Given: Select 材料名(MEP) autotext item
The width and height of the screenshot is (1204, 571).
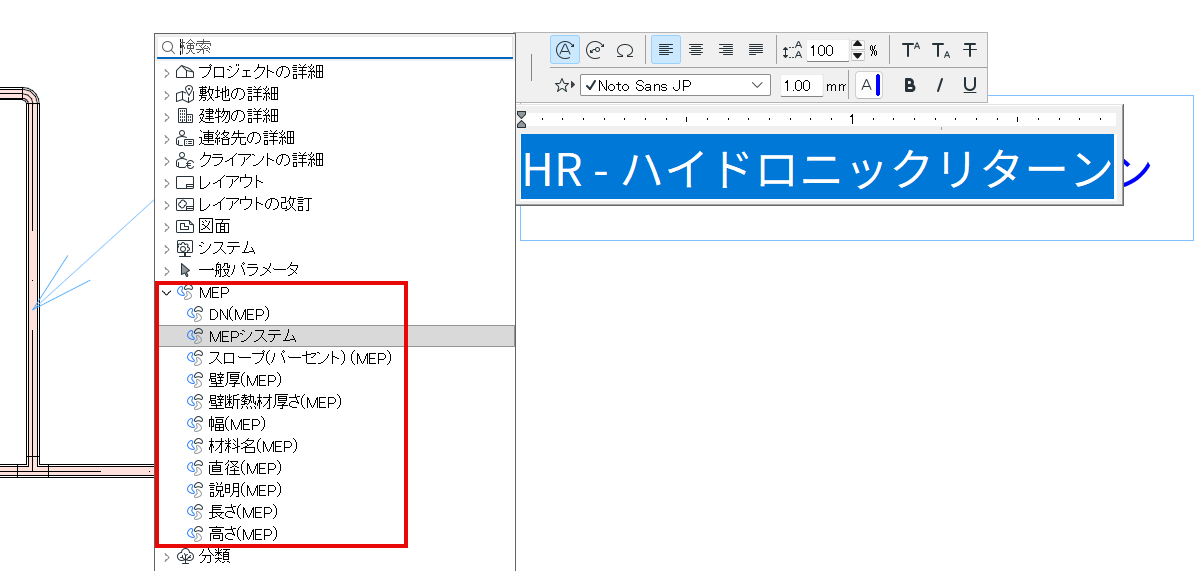Looking at the screenshot, I should (253, 446).
